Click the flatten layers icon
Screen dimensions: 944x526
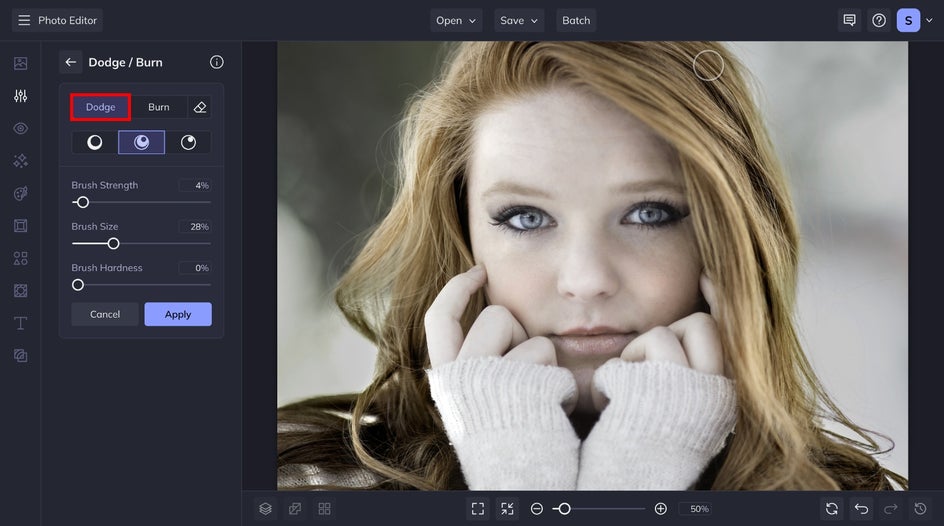point(295,509)
